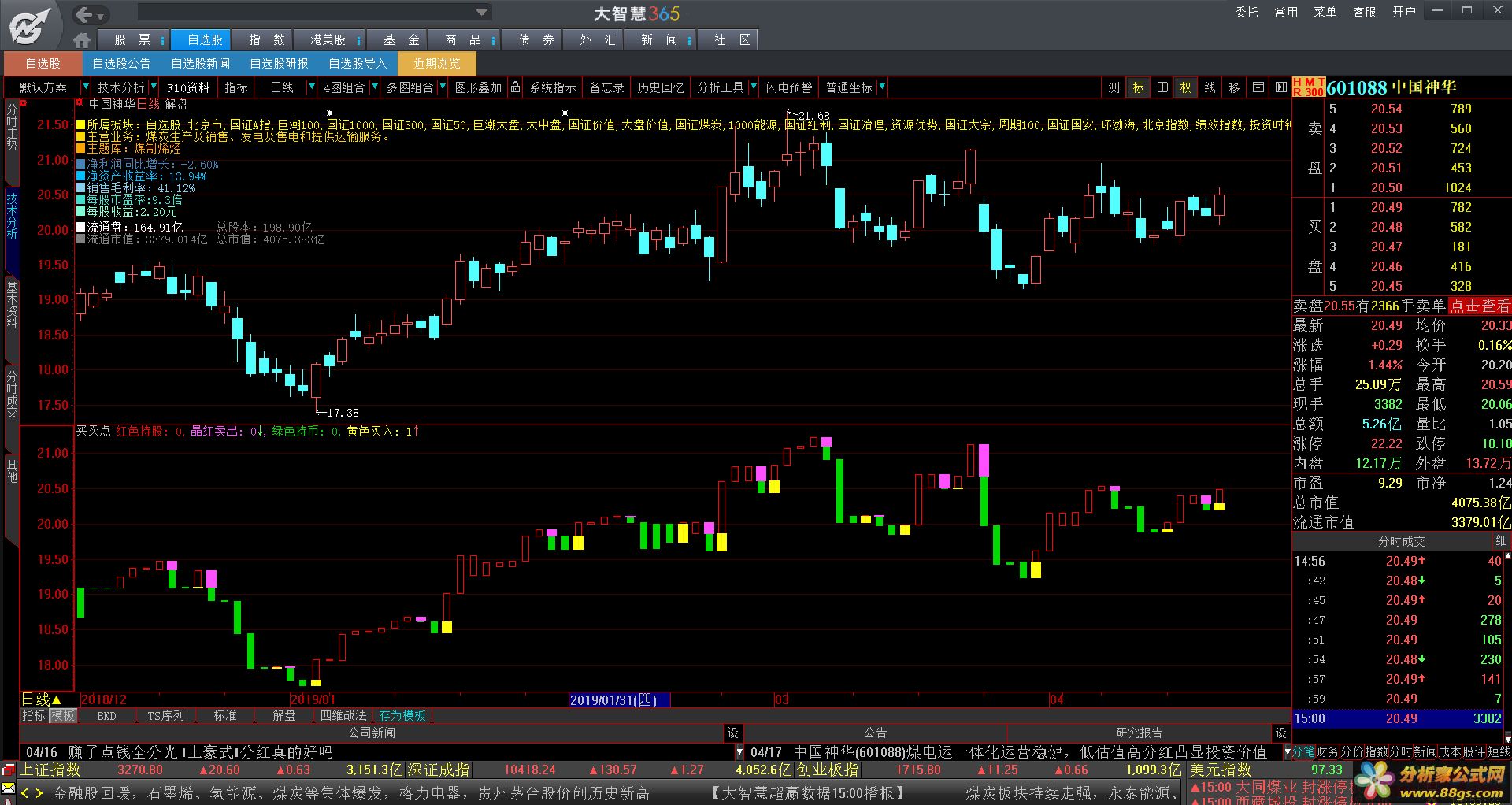Toggle the 线 drawing button
The image size is (1512, 805).
(x=1210, y=87)
